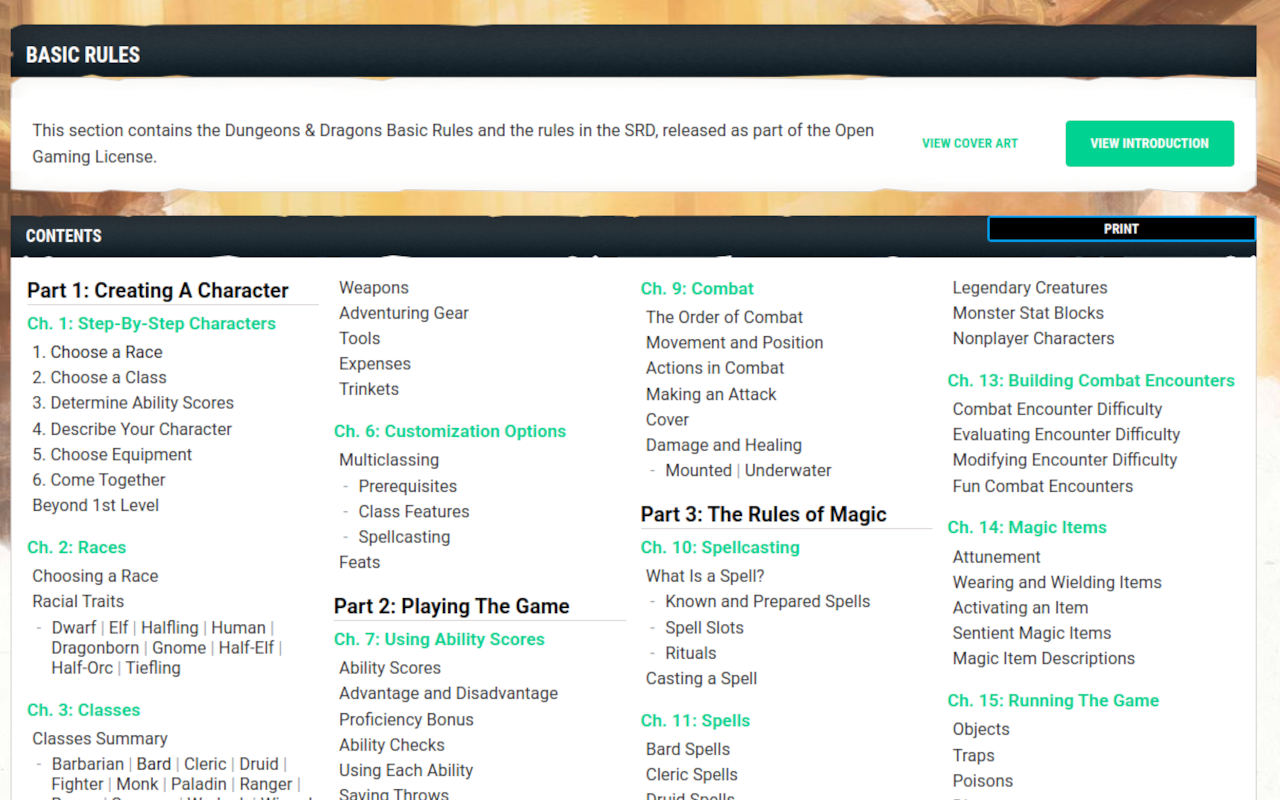1280x800 pixels.
Task: Open Ch. 3: Classes chapter
Action: tap(84, 710)
